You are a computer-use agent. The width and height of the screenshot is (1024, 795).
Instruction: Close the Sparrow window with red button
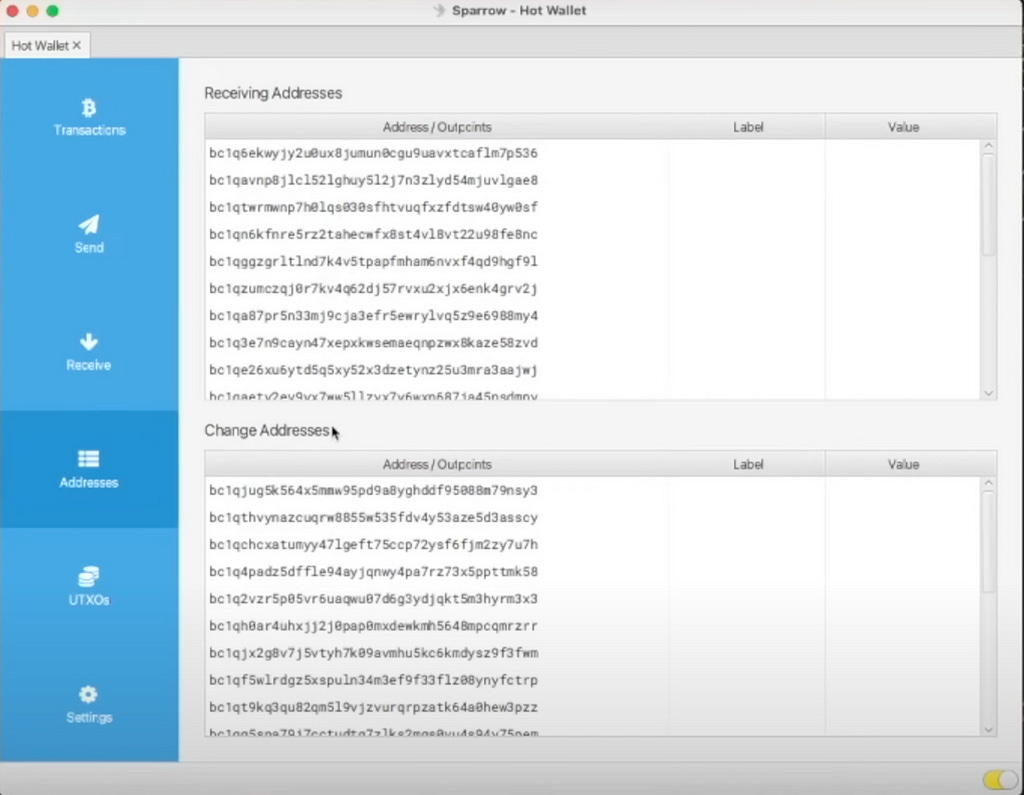coord(12,10)
